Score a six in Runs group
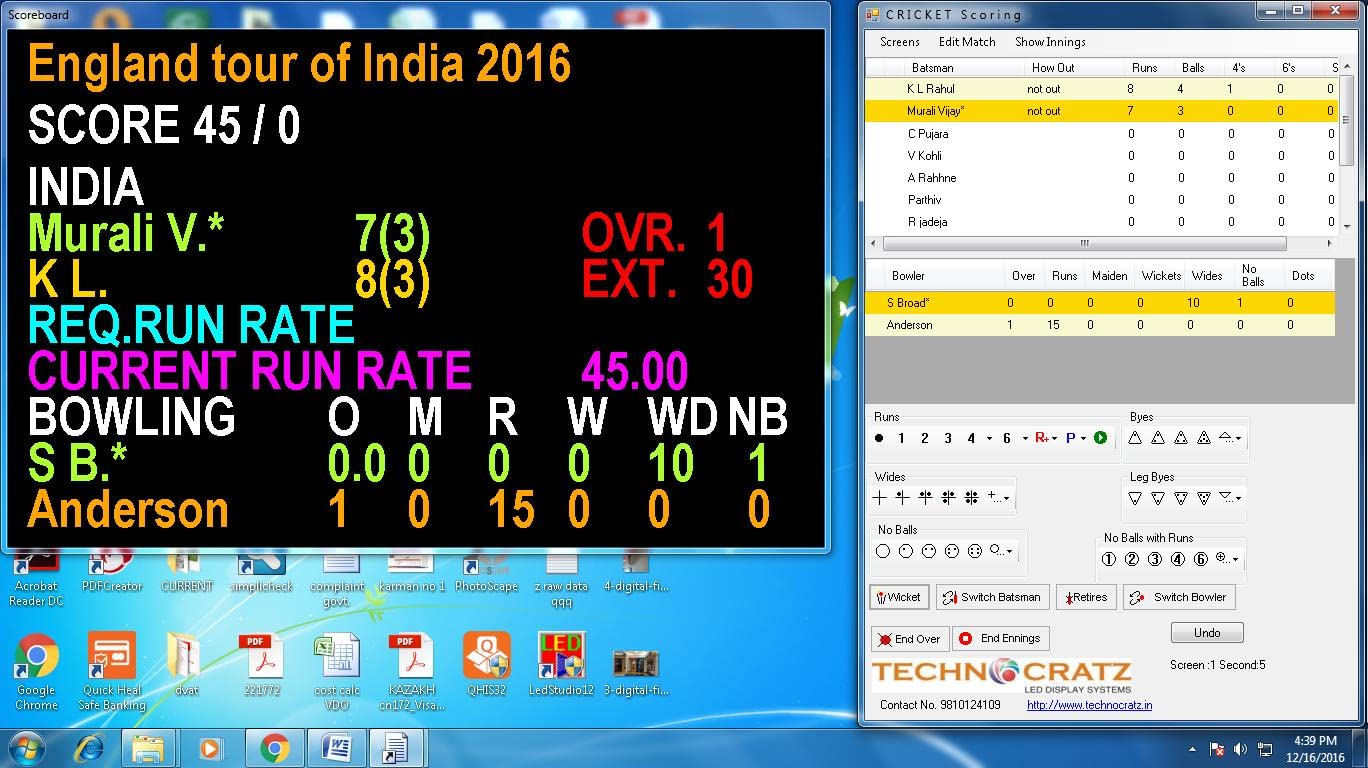The height and width of the screenshot is (768, 1368). (1007, 438)
